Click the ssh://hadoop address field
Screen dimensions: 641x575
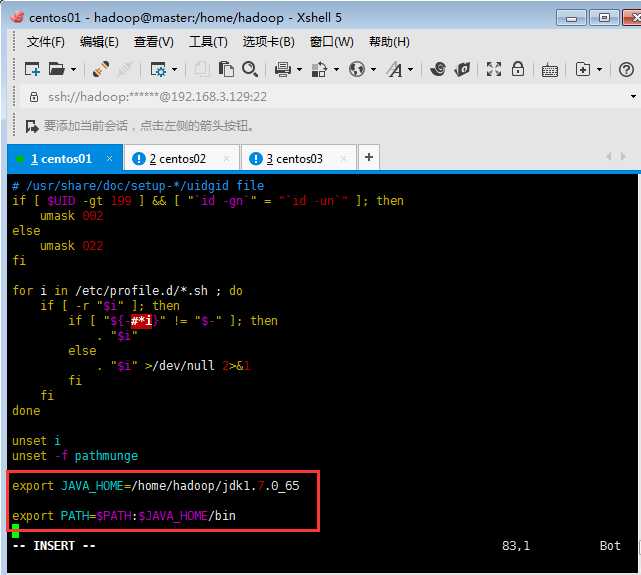click(157, 97)
